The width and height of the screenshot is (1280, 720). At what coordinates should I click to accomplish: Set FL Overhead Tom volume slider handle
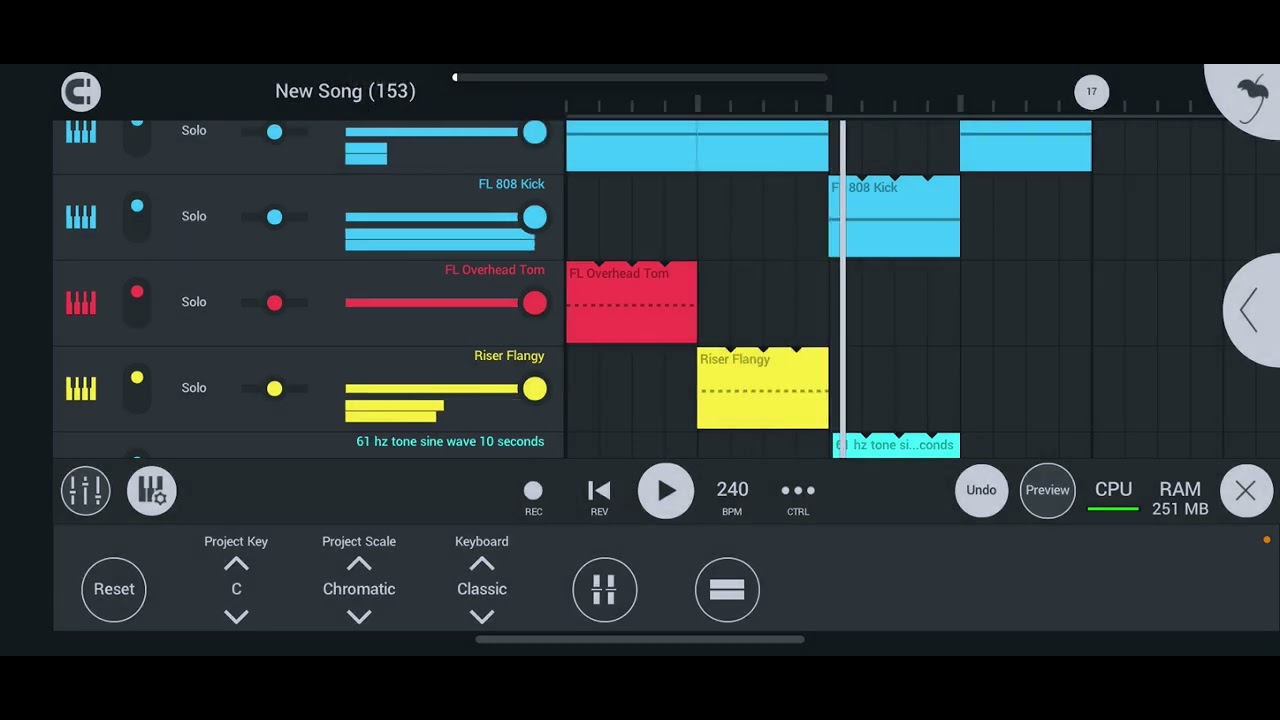(535, 303)
